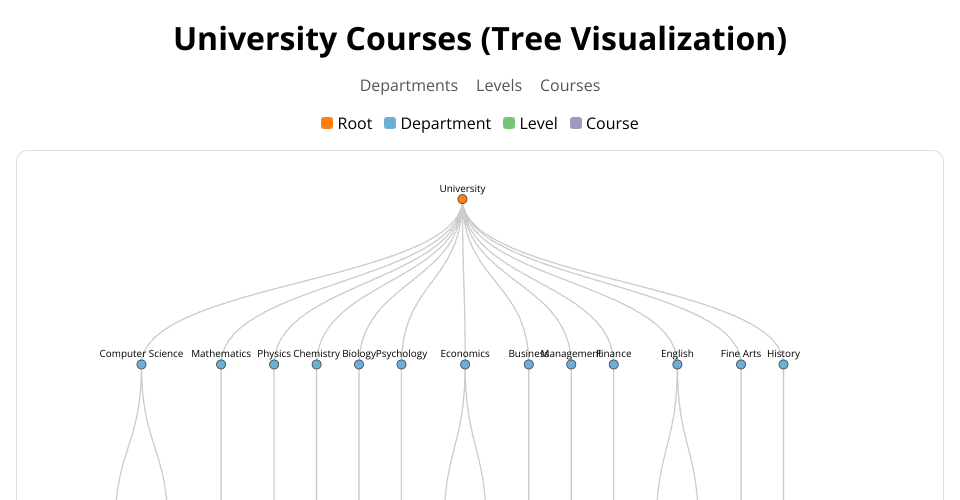
Task: Open the Departments tab
Action: [409, 86]
